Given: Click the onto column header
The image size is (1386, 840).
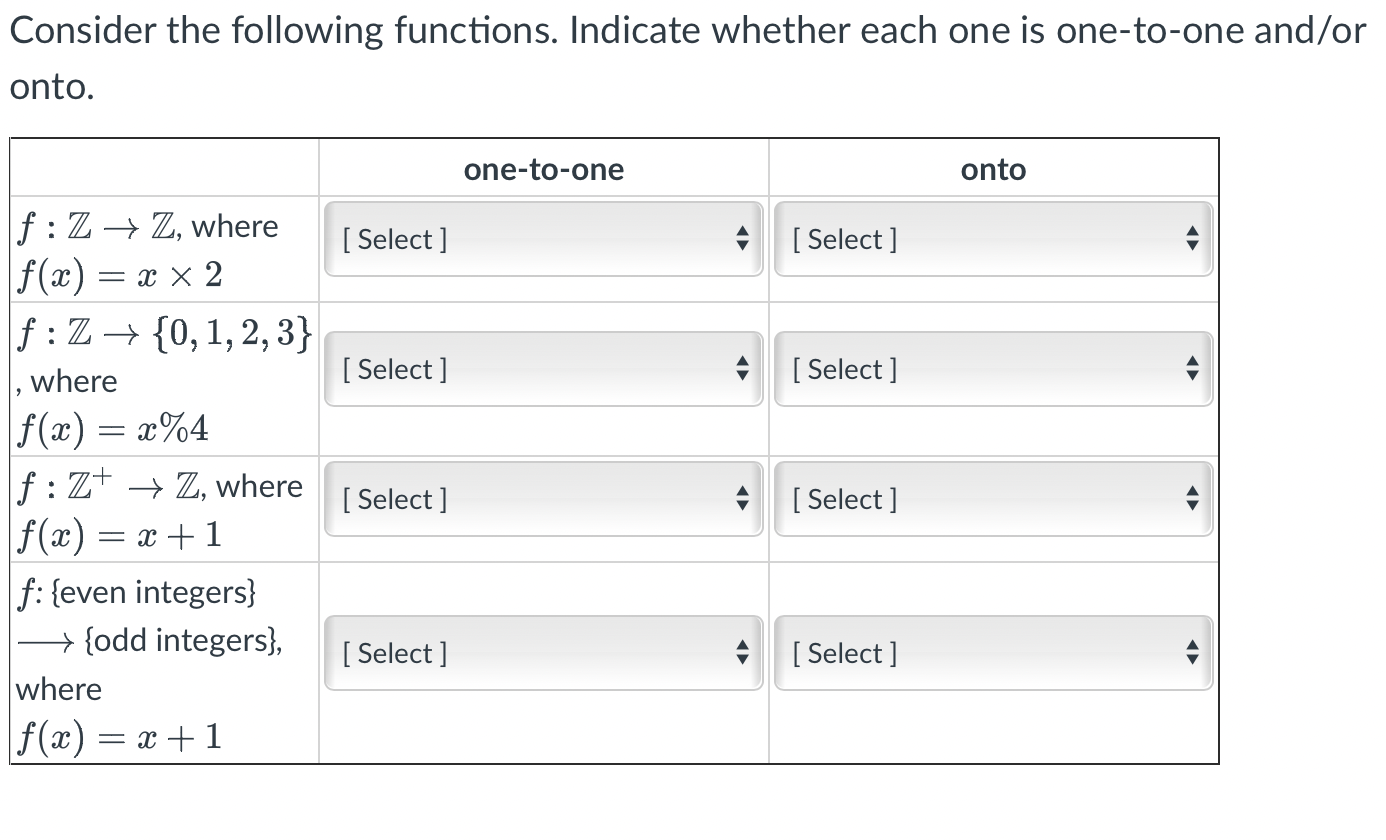Looking at the screenshot, I should (x=993, y=169).
